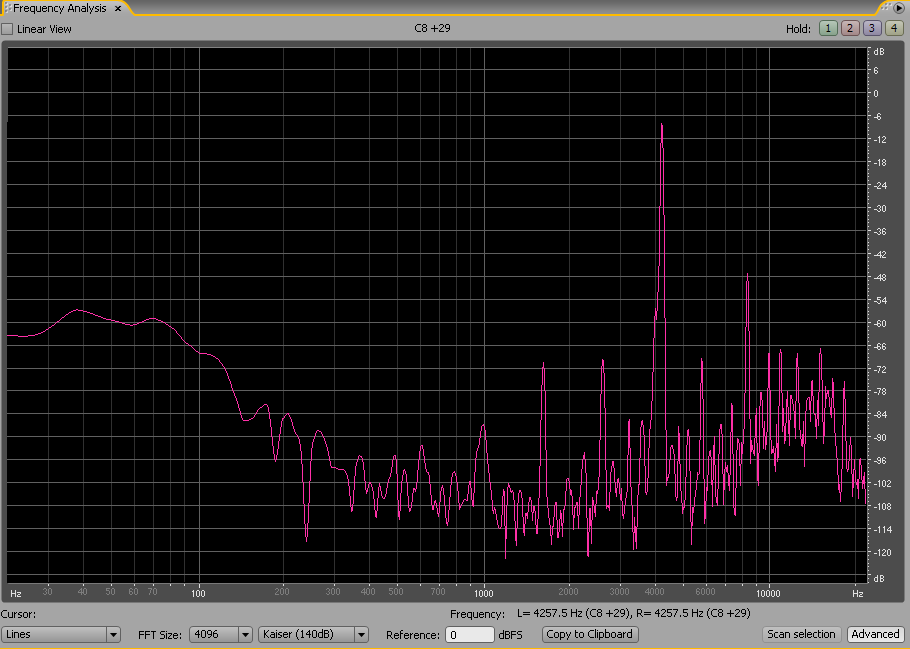Expand the FFT Size 4096 dropdown
The image size is (910, 649).
tap(221, 634)
